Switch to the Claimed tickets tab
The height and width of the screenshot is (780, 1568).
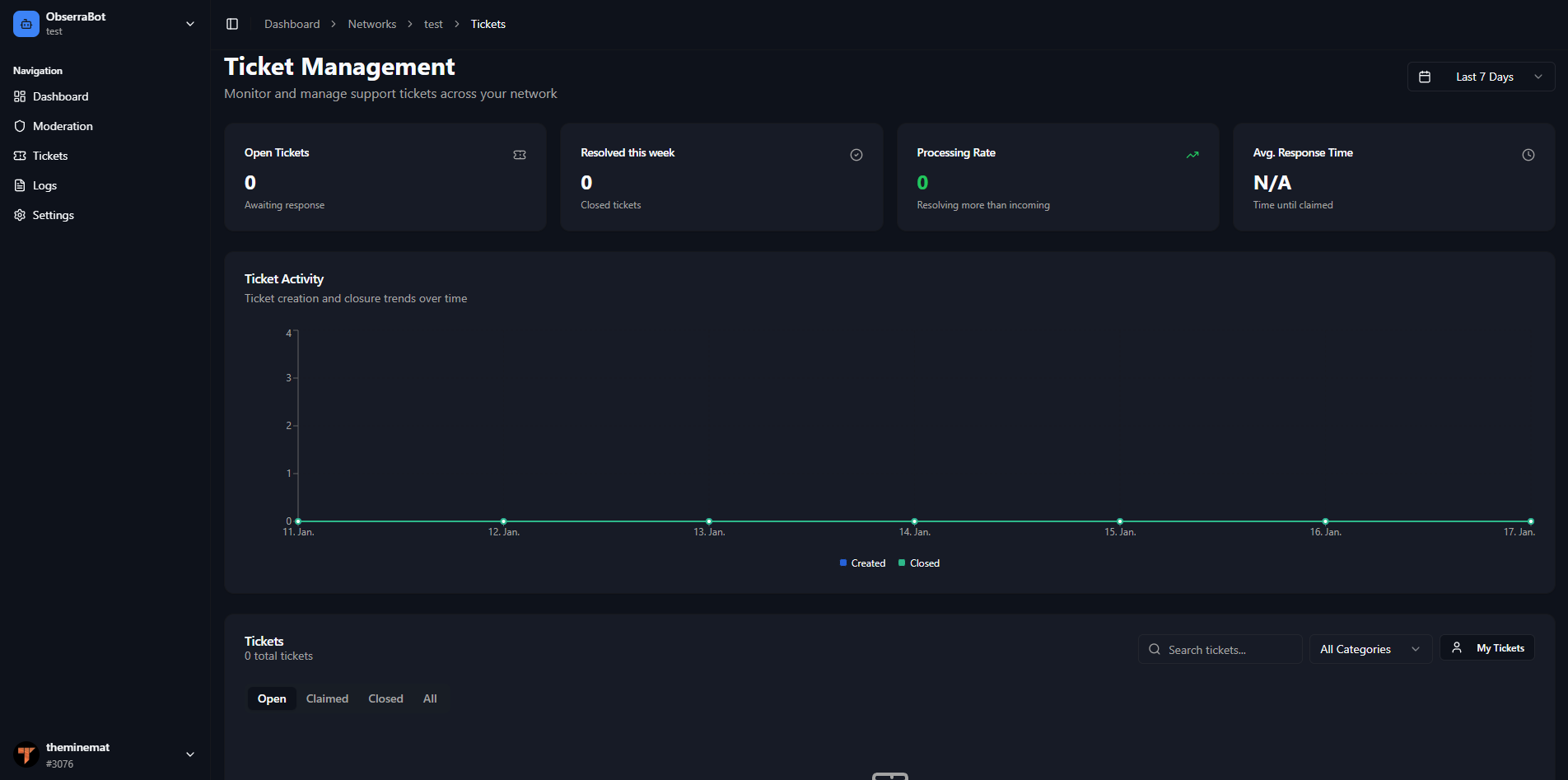tap(327, 698)
